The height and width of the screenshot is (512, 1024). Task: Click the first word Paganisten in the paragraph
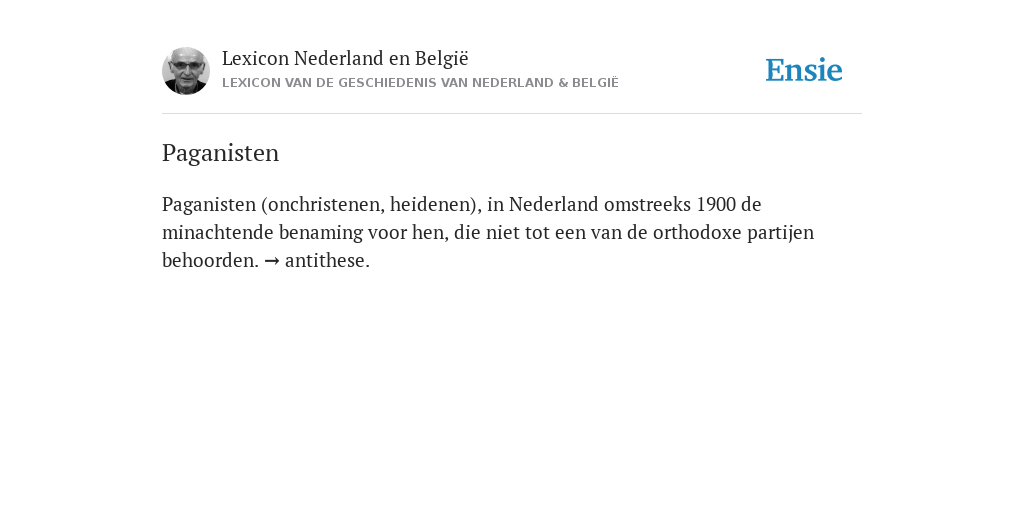point(209,204)
